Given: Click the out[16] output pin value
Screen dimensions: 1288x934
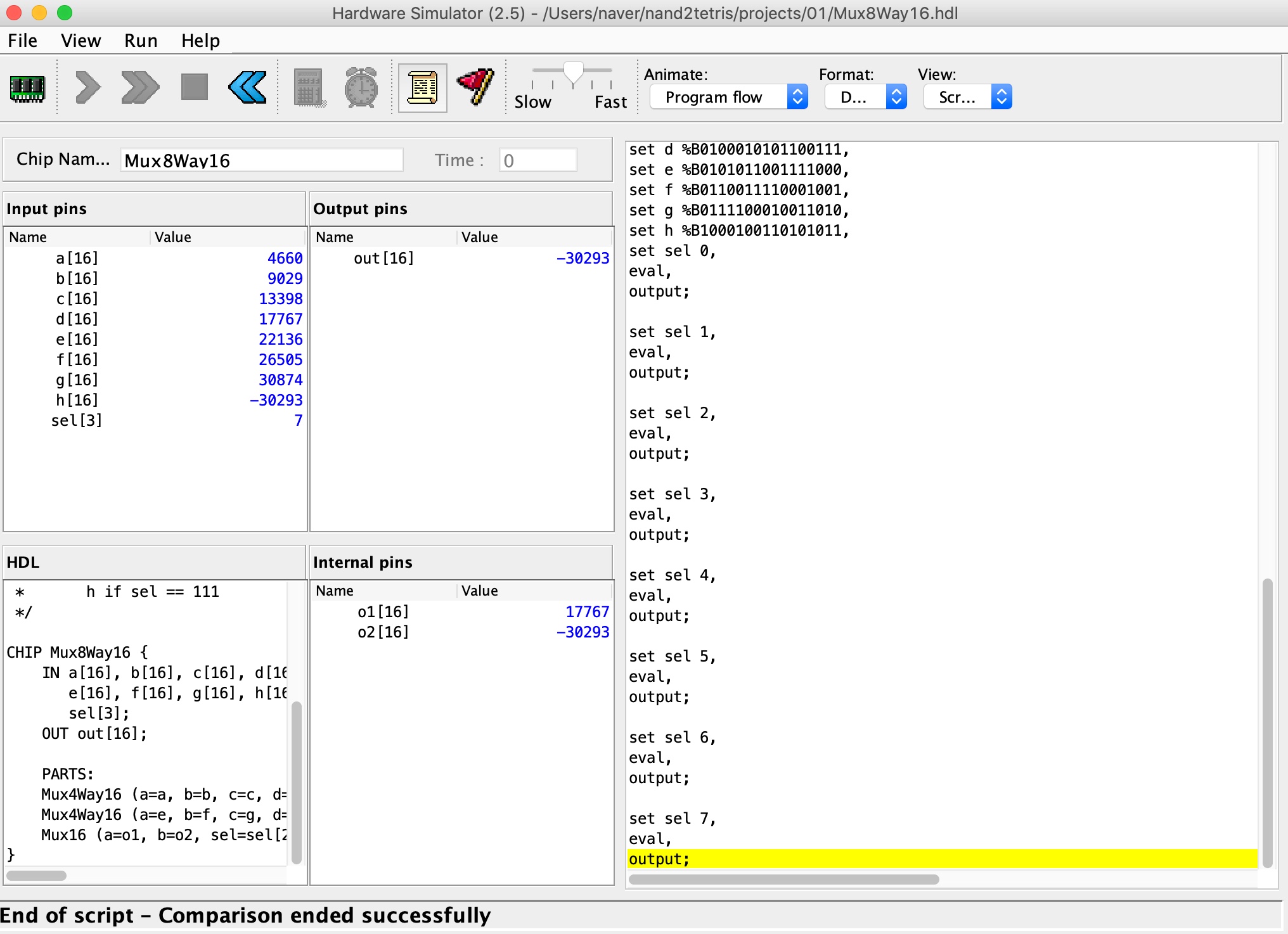Looking at the screenshot, I should tap(583, 259).
